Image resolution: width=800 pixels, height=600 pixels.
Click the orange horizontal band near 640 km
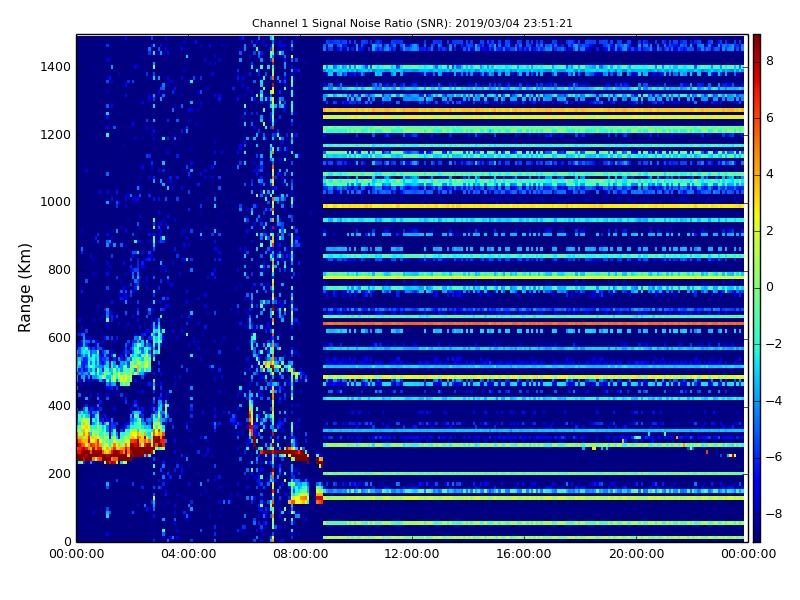[533, 323]
